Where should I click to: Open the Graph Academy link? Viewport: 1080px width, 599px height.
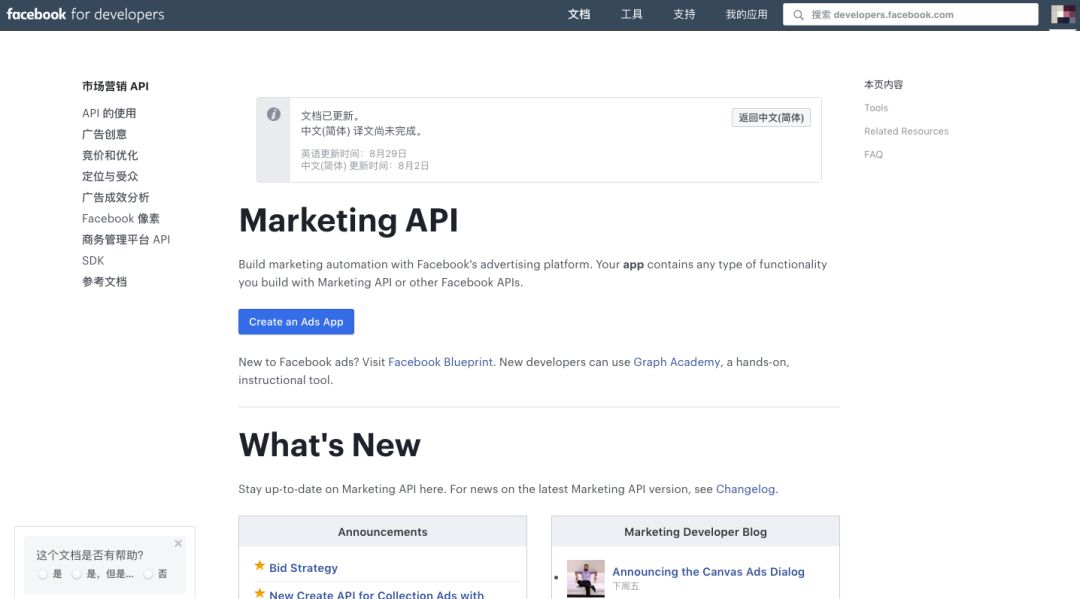(676, 362)
